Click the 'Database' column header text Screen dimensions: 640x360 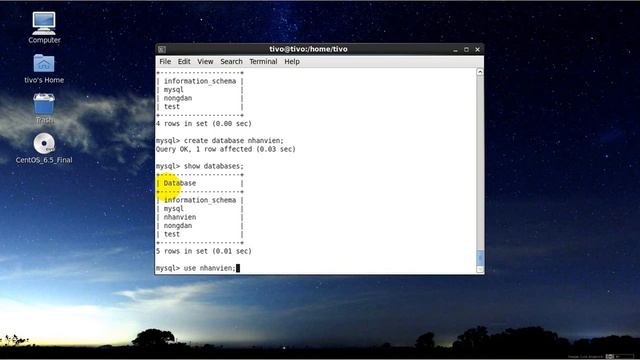[180, 183]
